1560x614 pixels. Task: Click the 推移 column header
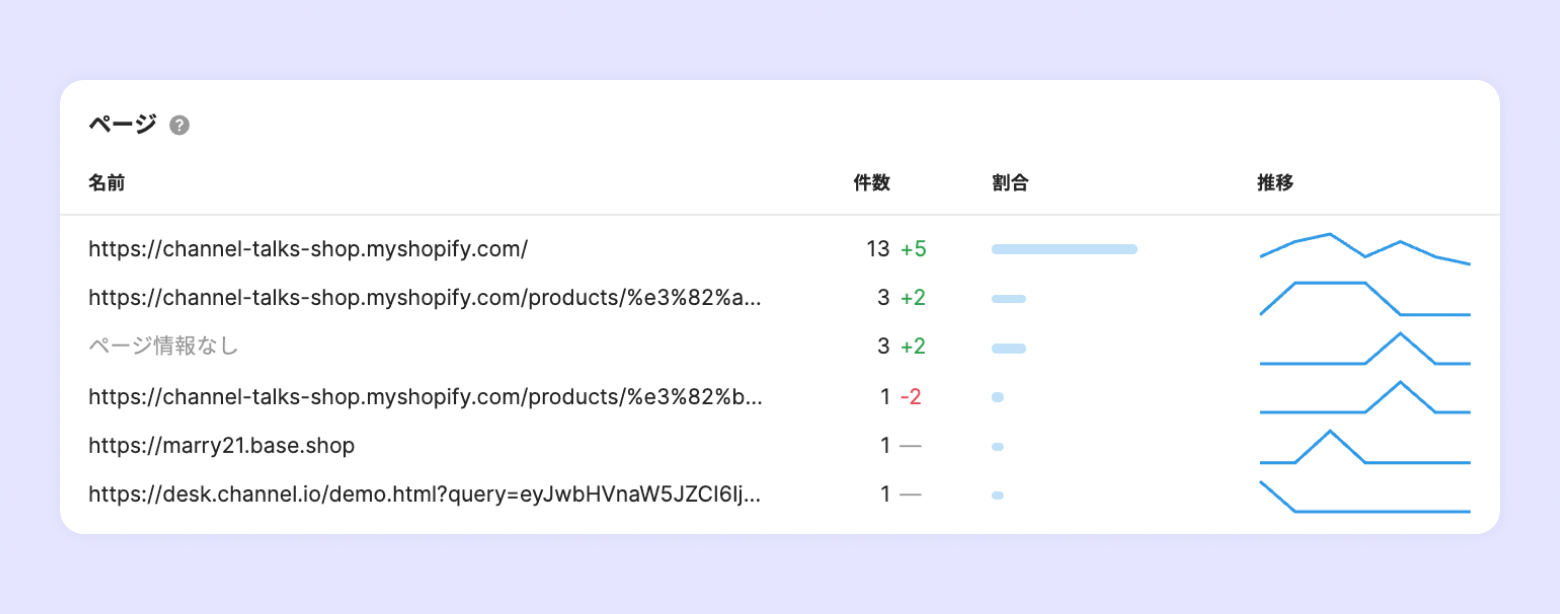(x=1275, y=183)
